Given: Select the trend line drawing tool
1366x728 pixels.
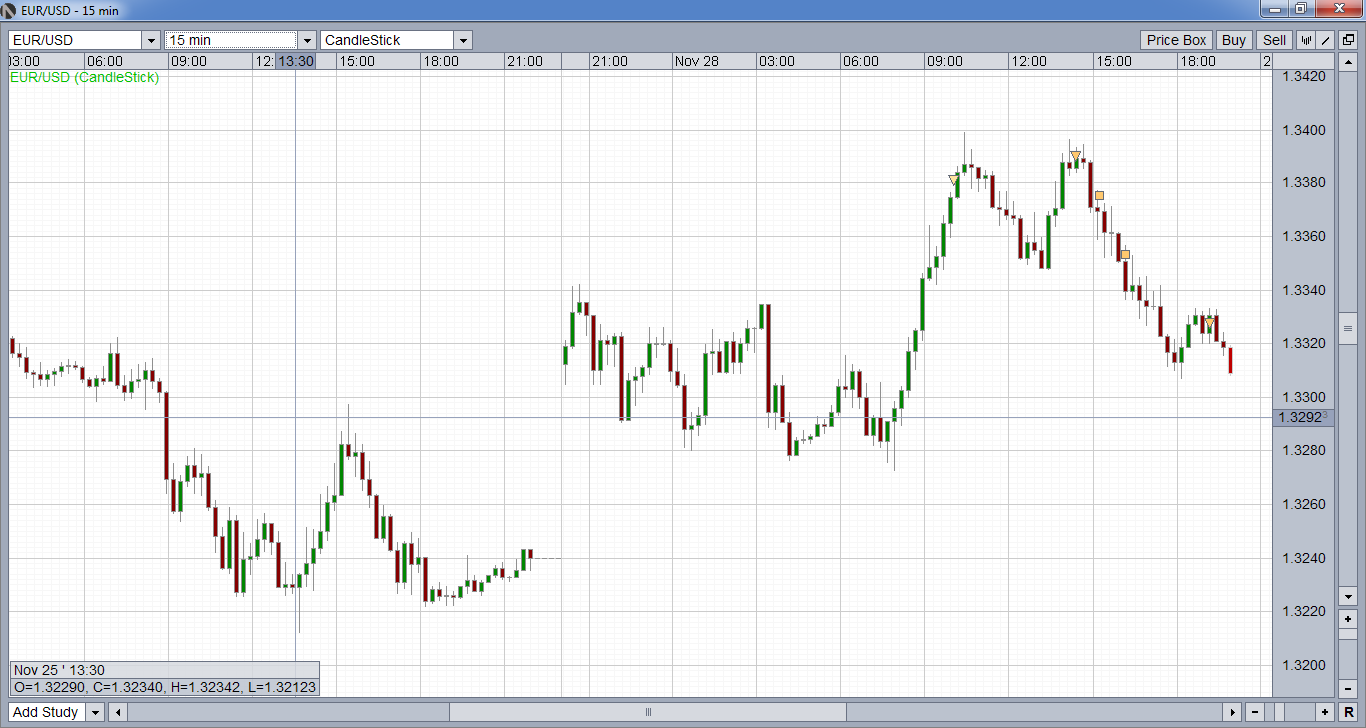Looking at the screenshot, I should tap(1326, 40).
